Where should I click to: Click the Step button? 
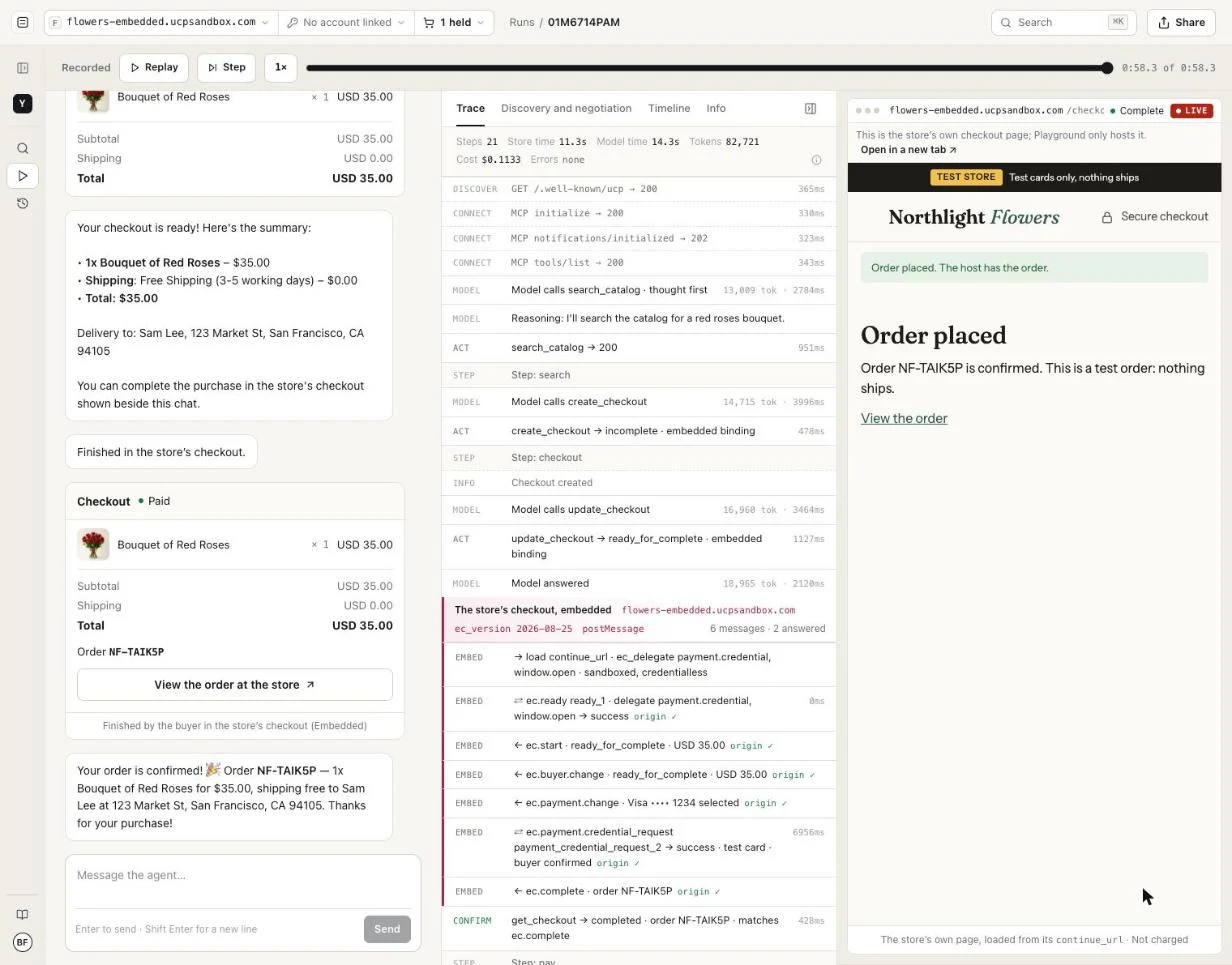(227, 67)
